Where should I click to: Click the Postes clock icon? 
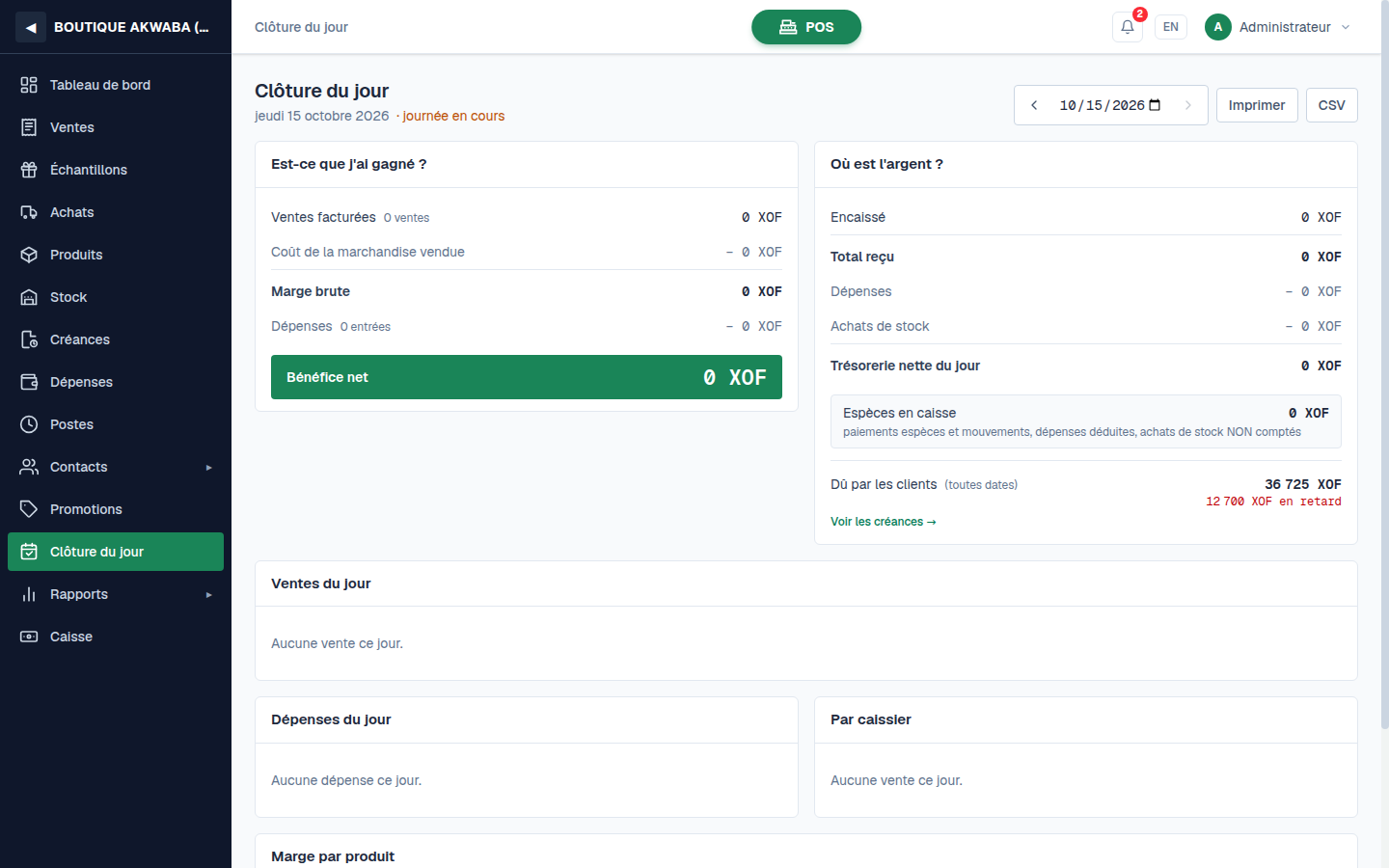tap(29, 424)
